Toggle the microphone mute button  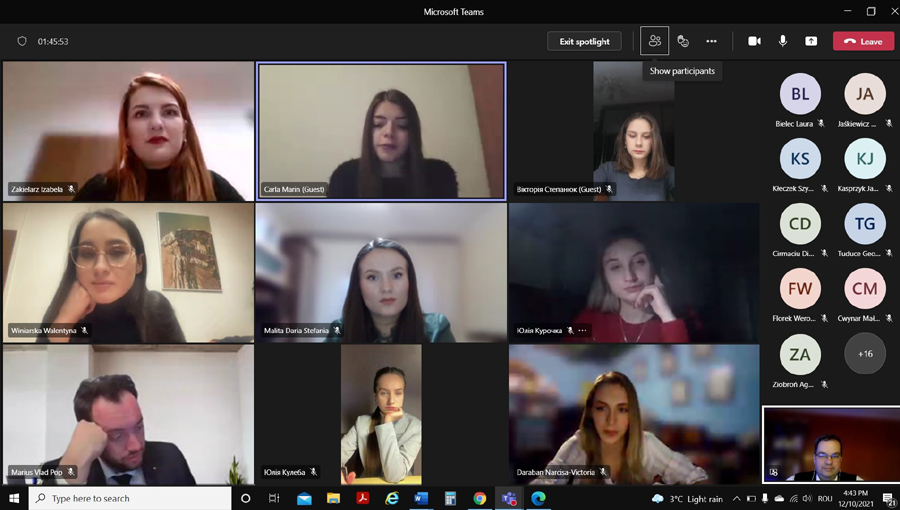[782, 41]
